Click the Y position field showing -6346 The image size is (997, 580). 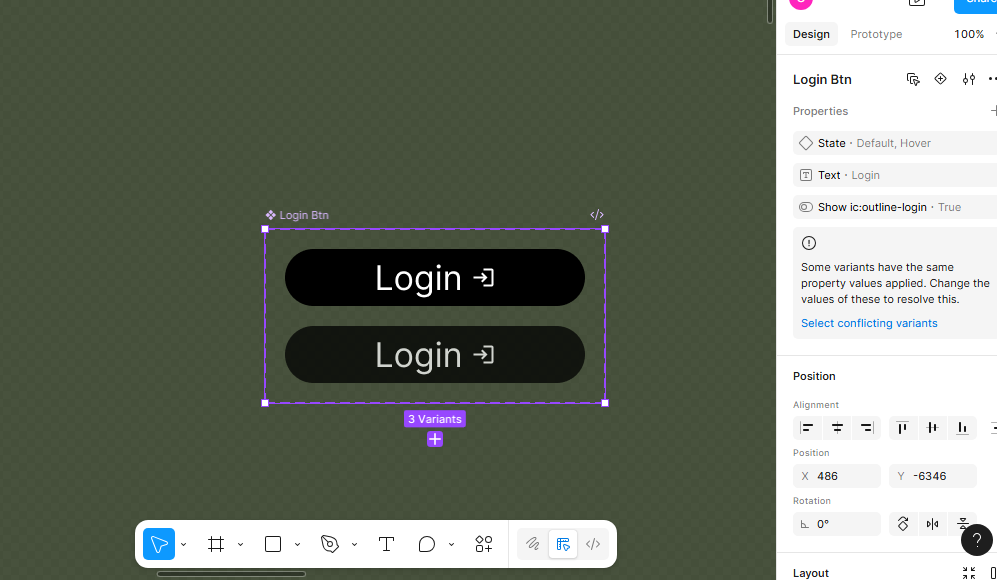pyautogui.click(x=933, y=476)
